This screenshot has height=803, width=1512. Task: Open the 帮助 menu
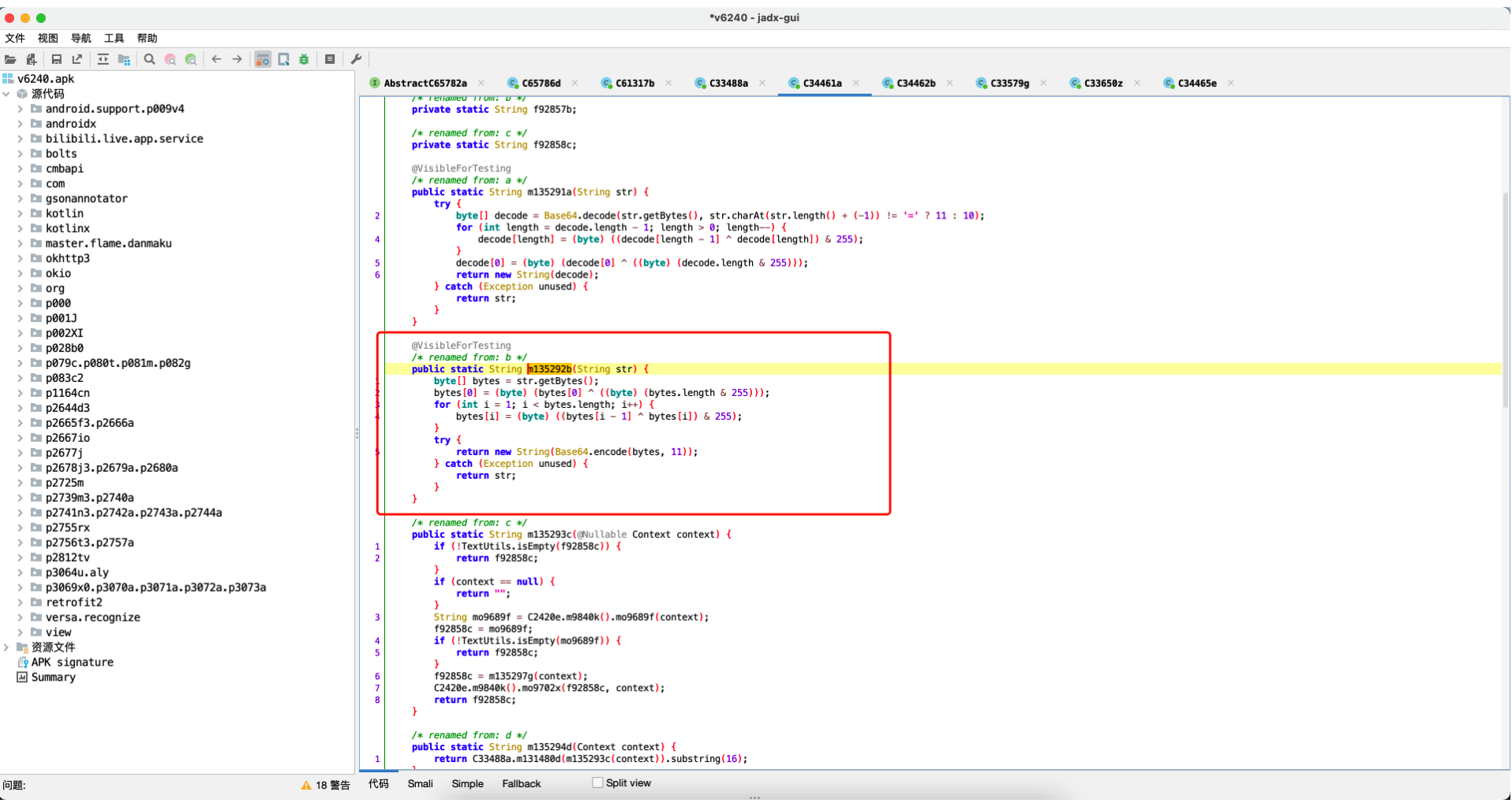(148, 38)
